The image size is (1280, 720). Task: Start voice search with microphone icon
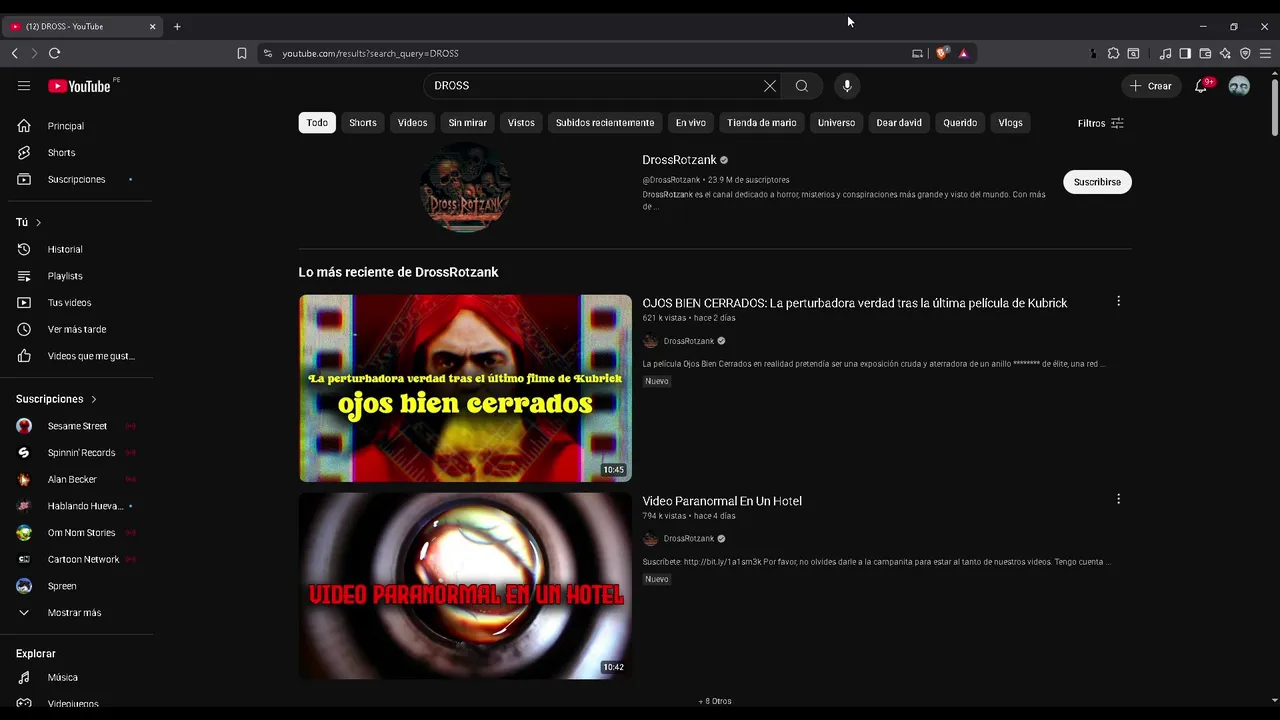pyautogui.click(x=847, y=86)
